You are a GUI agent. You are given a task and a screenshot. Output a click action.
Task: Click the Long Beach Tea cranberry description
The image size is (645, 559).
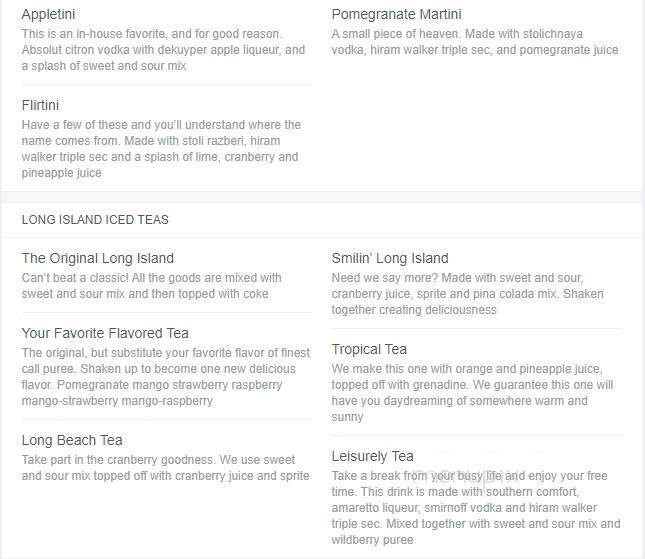[165, 468]
